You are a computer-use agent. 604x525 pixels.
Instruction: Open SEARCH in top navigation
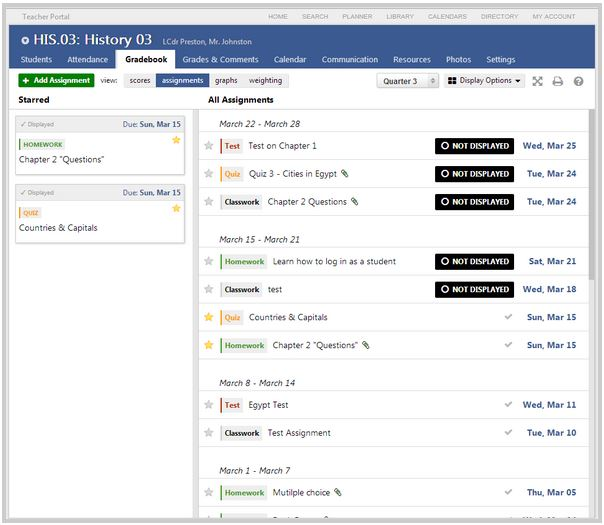(x=315, y=17)
